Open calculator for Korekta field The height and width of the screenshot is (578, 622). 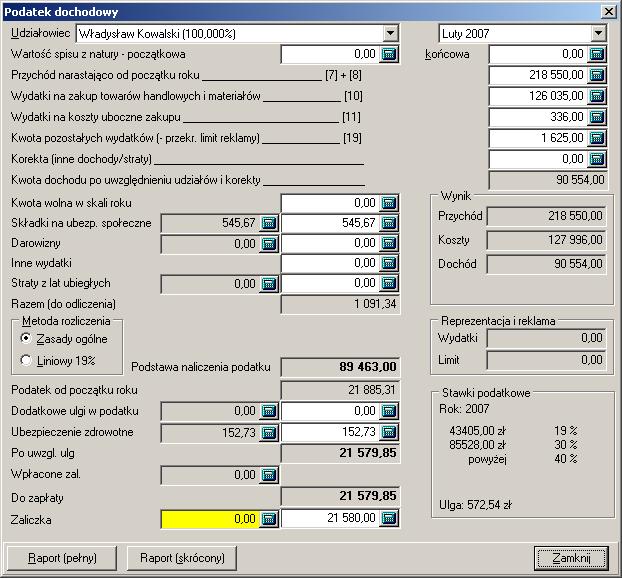pos(597,159)
